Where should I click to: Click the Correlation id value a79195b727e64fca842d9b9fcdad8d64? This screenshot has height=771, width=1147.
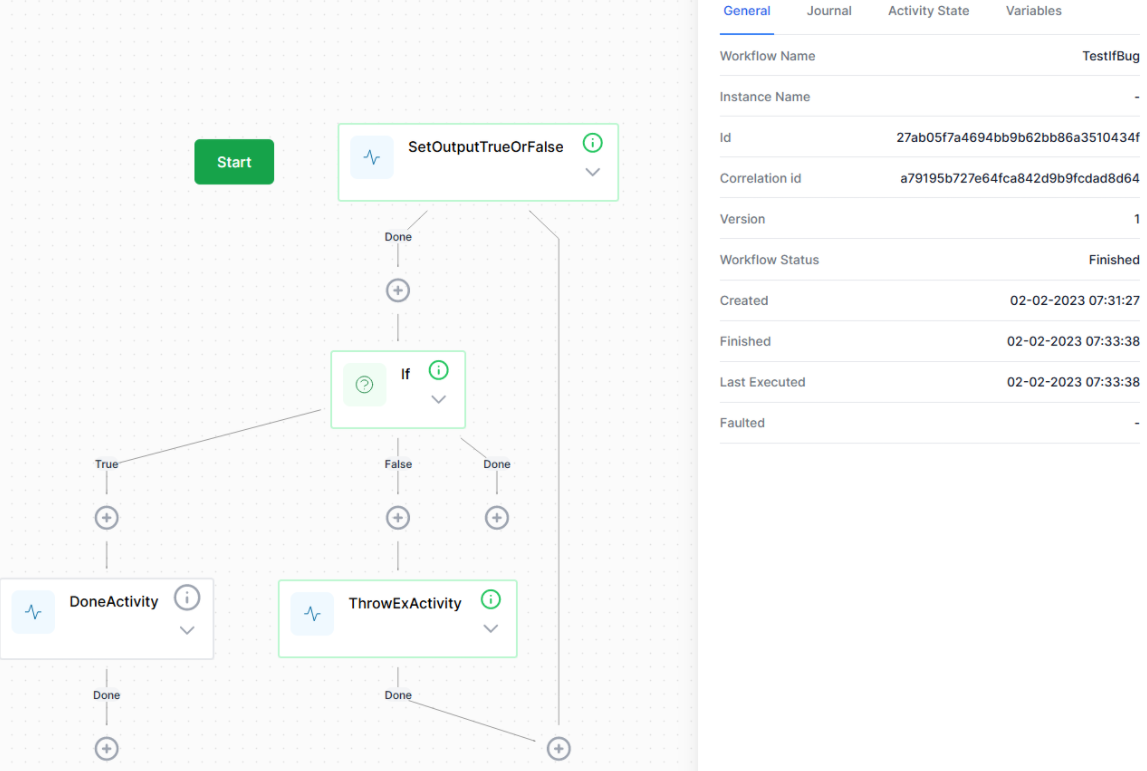click(1019, 178)
